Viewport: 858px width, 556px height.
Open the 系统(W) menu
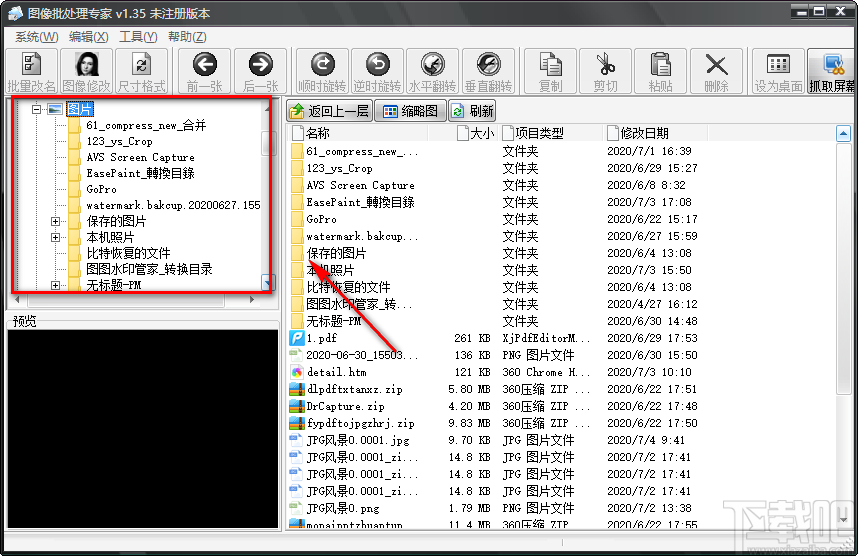(x=36, y=37)
